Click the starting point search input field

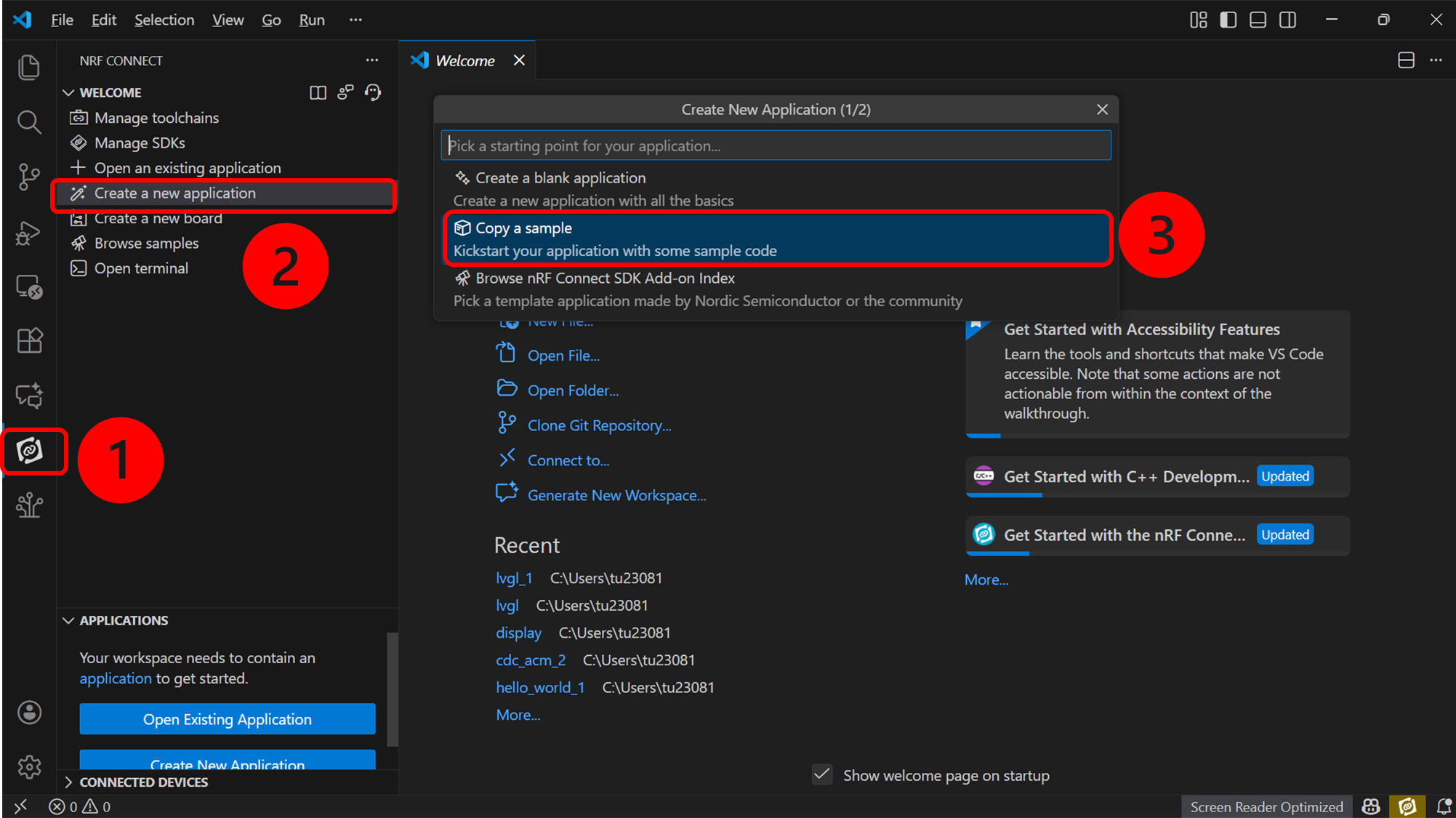776,145
